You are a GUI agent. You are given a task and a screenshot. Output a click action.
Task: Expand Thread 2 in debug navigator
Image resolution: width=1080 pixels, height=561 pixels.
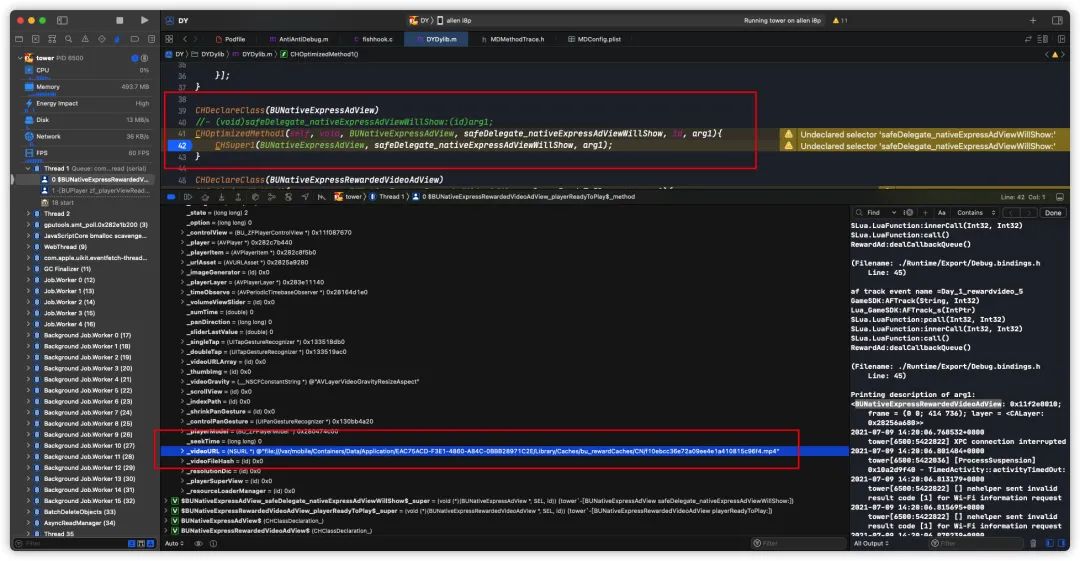pyautogui.click(x=28, y=214)
